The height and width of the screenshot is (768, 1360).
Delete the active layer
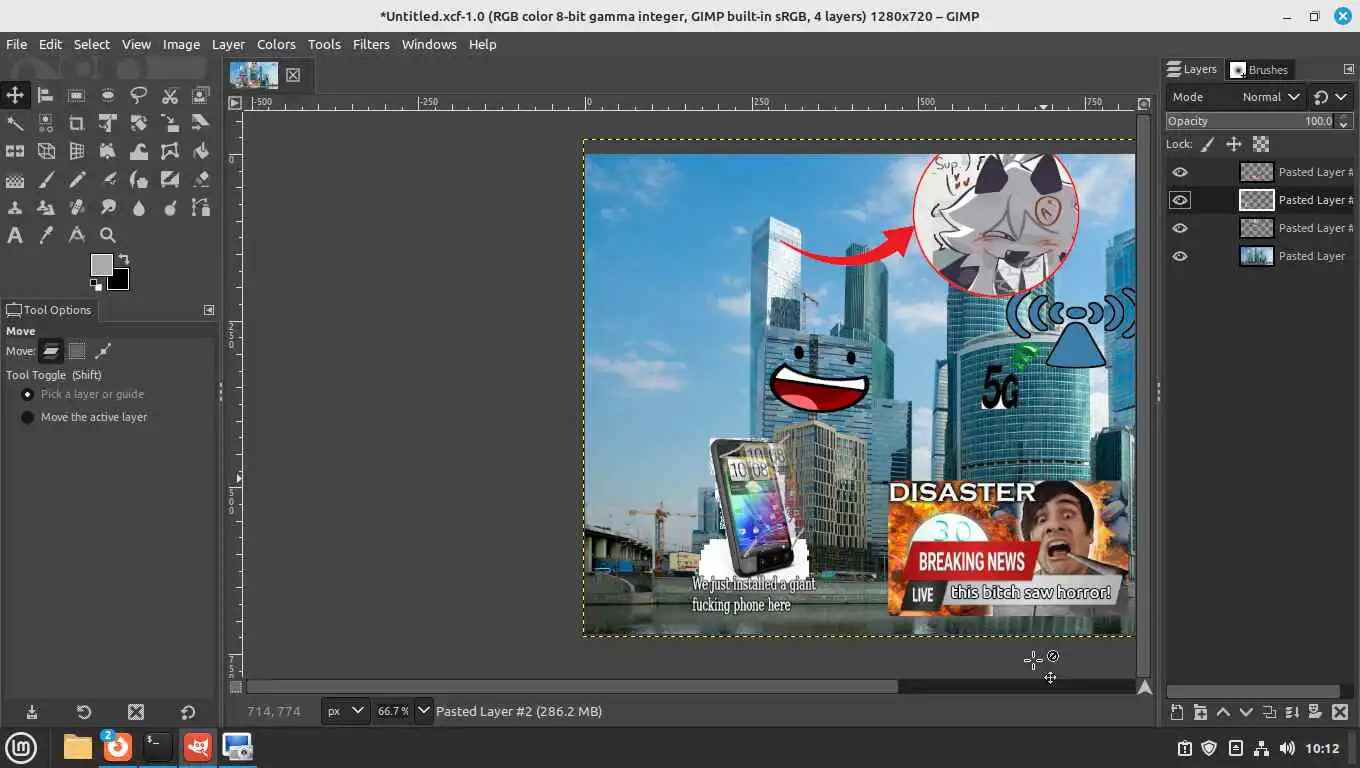(x=1338, y=712)
